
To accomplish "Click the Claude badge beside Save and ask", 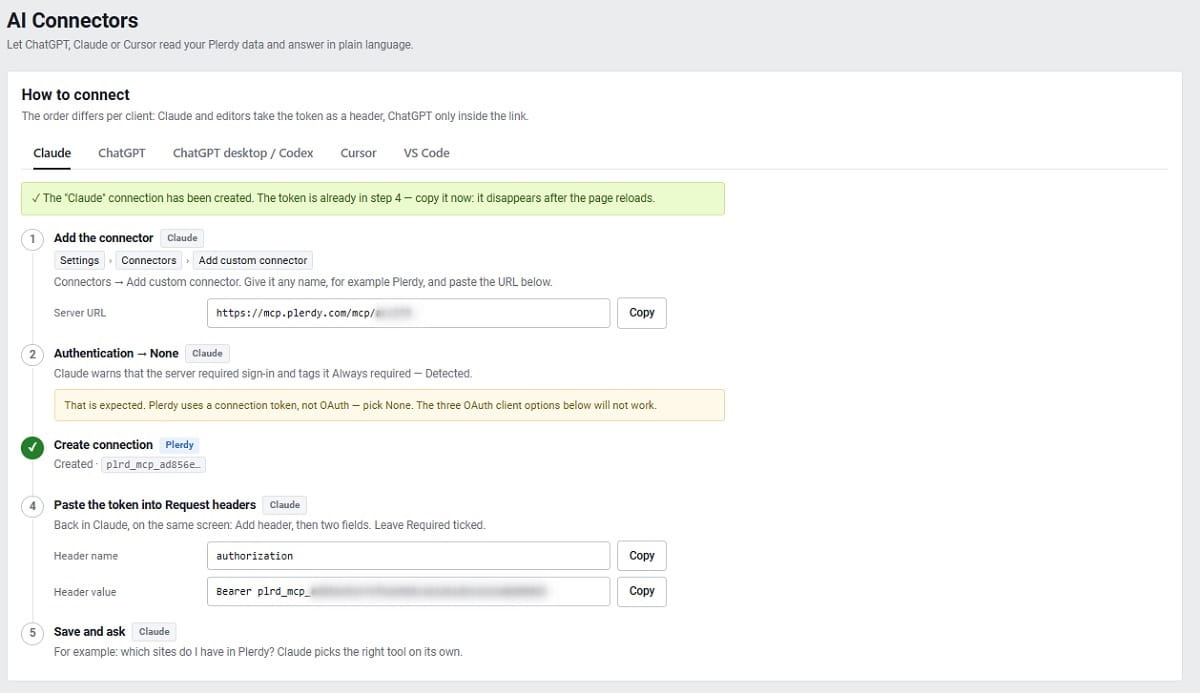I will click(154, 632).
